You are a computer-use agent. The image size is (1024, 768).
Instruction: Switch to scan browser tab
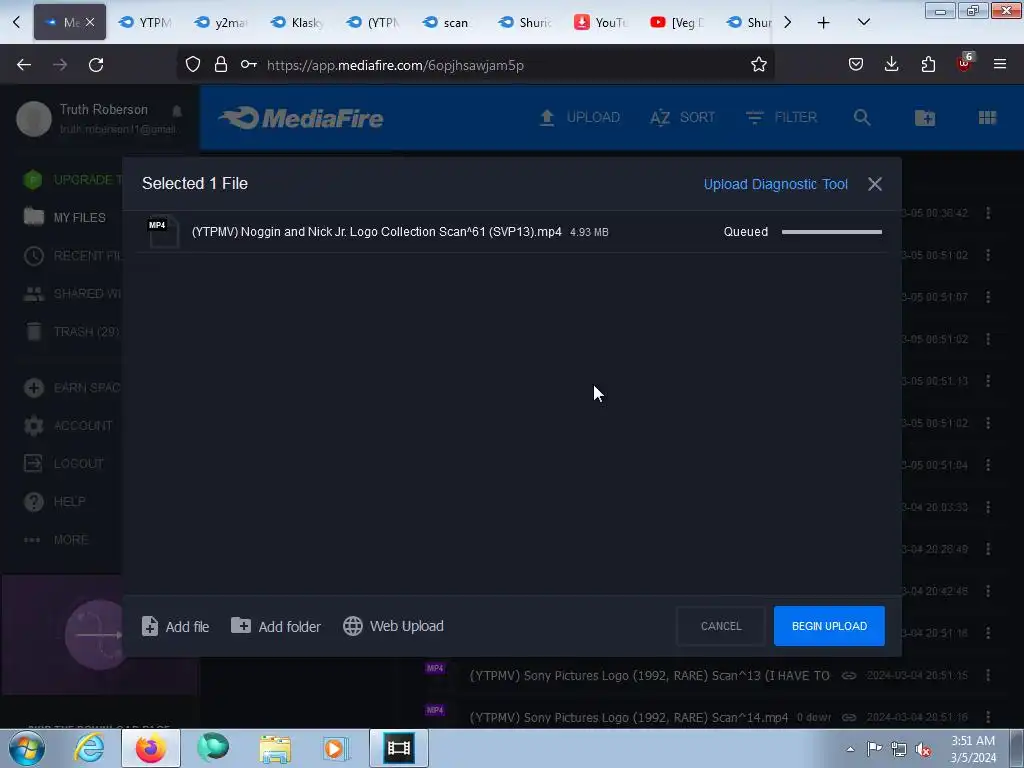[449, 22]
